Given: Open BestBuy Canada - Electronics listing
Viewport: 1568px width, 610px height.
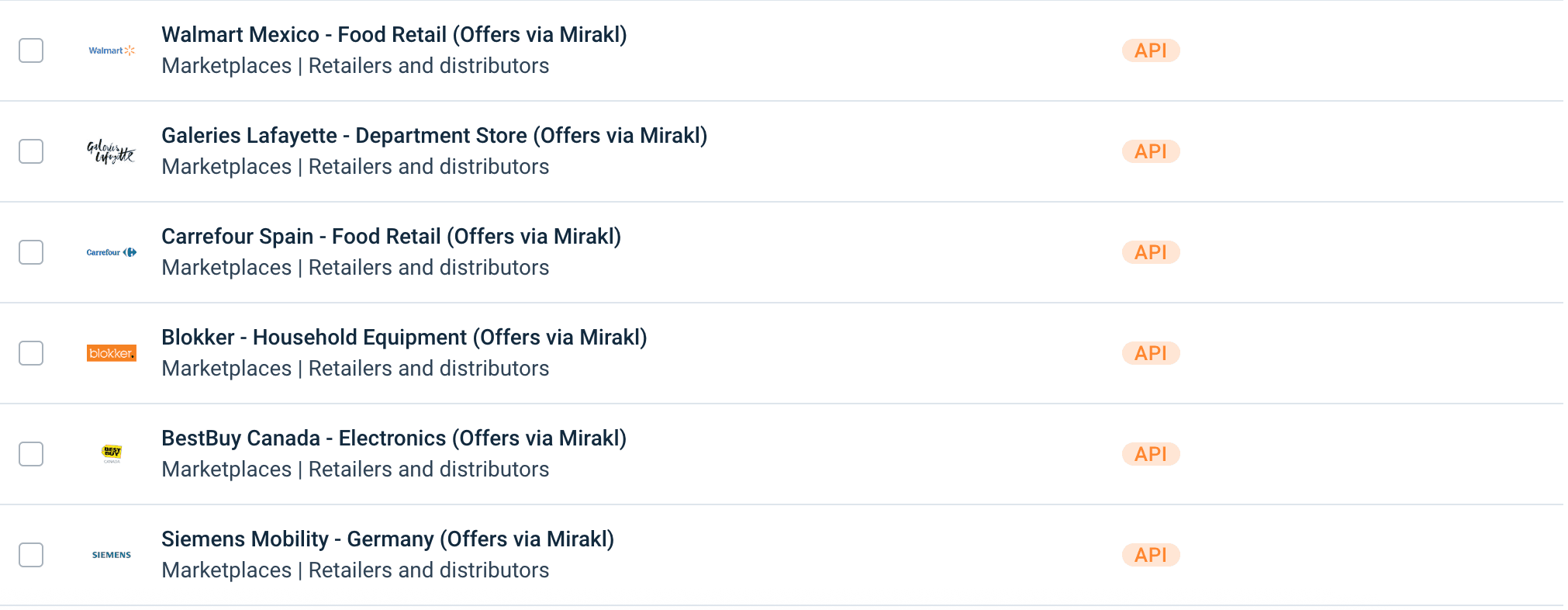Looking at the screenshot, I should (394, 438).
